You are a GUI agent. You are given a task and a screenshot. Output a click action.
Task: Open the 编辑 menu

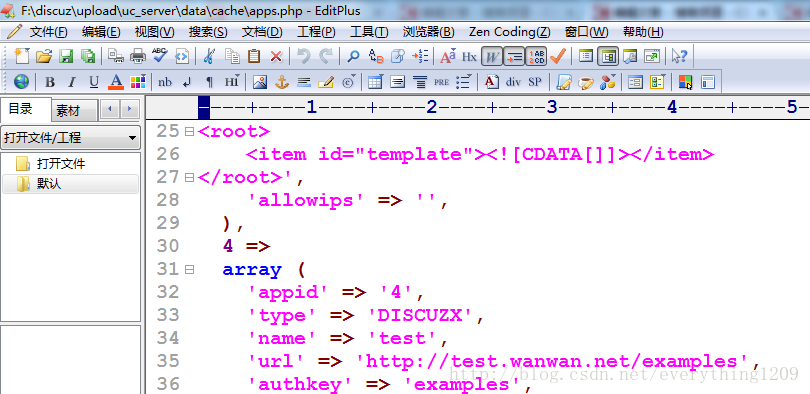click(x=101, y=32)
